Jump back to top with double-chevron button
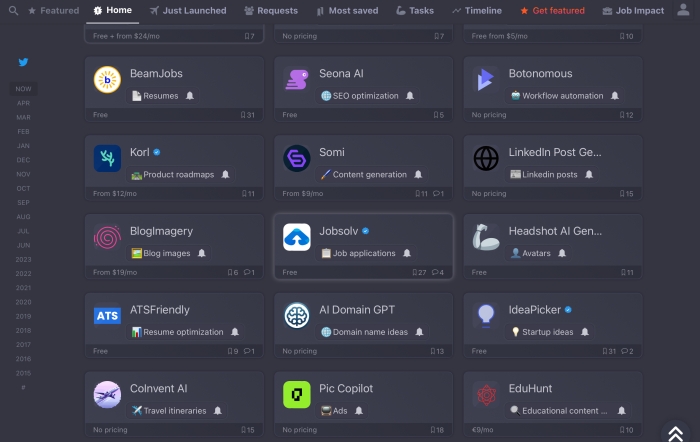 pyautogui.click(x=675, y=433)
